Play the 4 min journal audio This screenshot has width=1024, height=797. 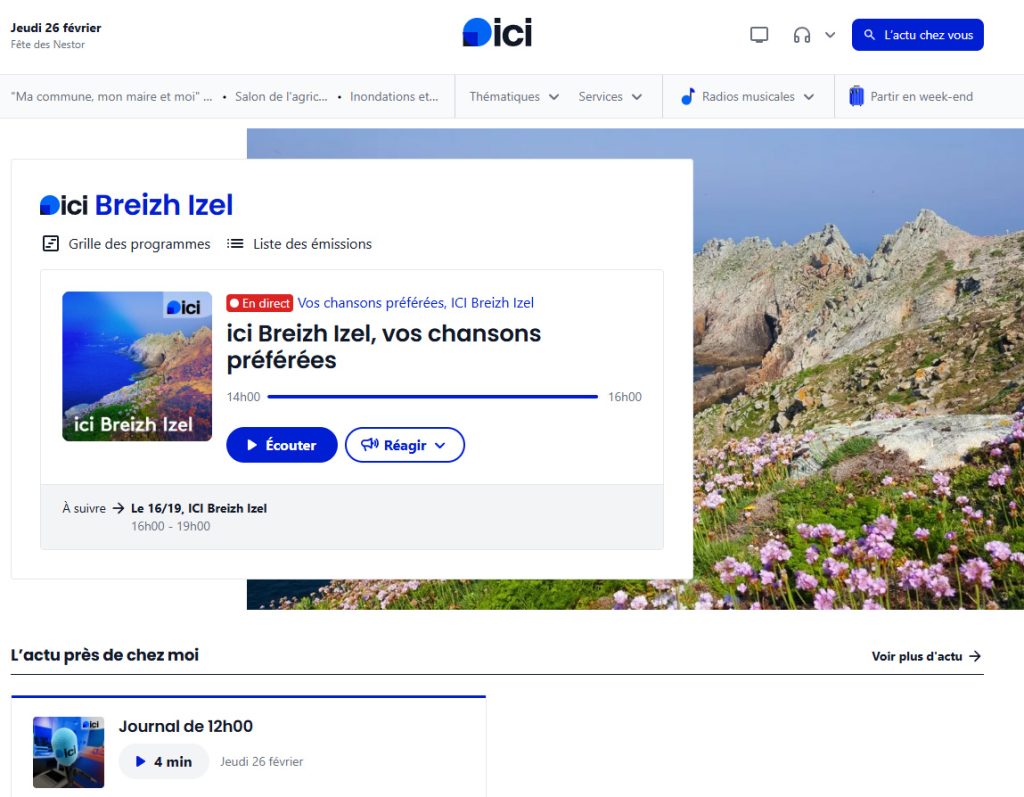[163, 762]
